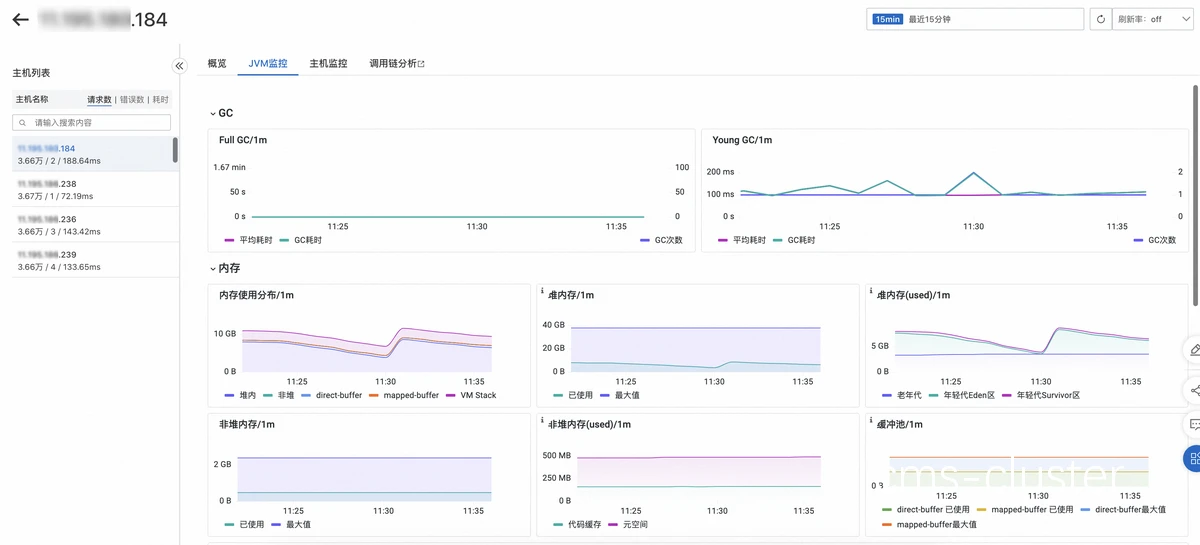
Task: Click the Young GC/1m chart title
Action: click(x=741, y=140)
